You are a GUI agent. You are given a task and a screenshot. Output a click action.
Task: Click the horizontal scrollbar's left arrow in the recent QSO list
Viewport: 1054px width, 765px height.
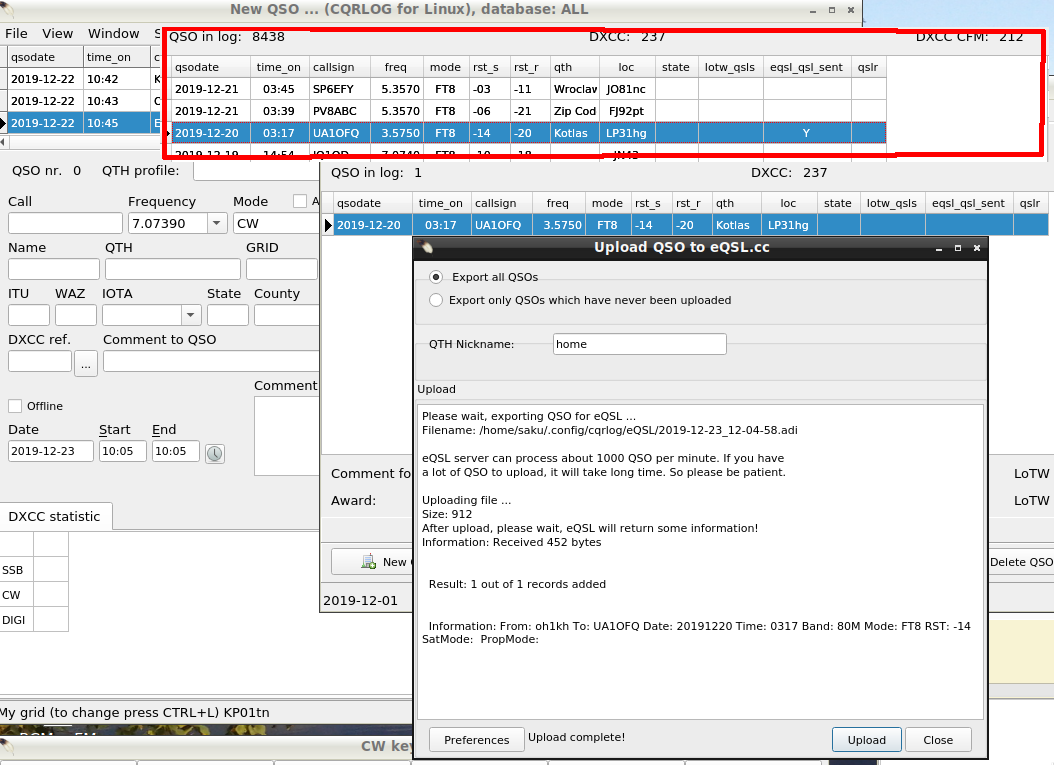[x=3, y=142]
